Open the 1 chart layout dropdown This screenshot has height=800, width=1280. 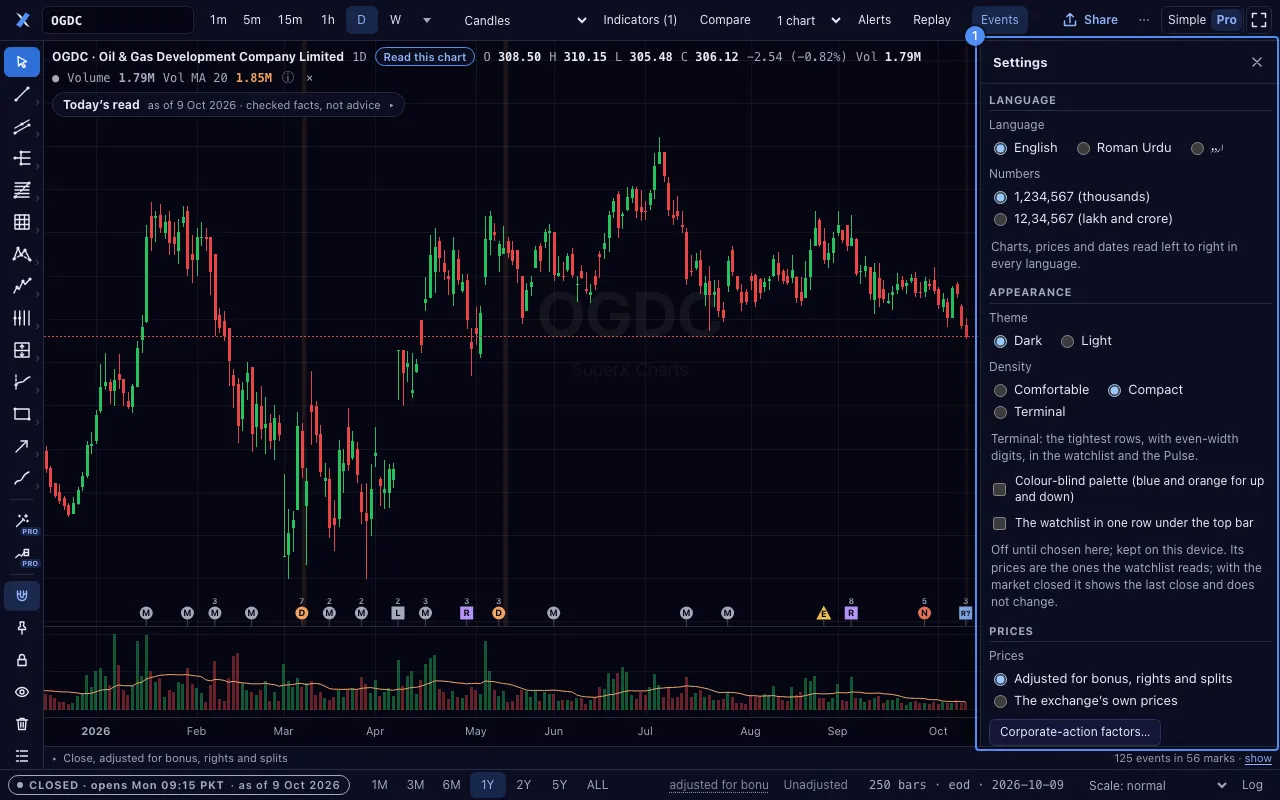click(807, 20)
